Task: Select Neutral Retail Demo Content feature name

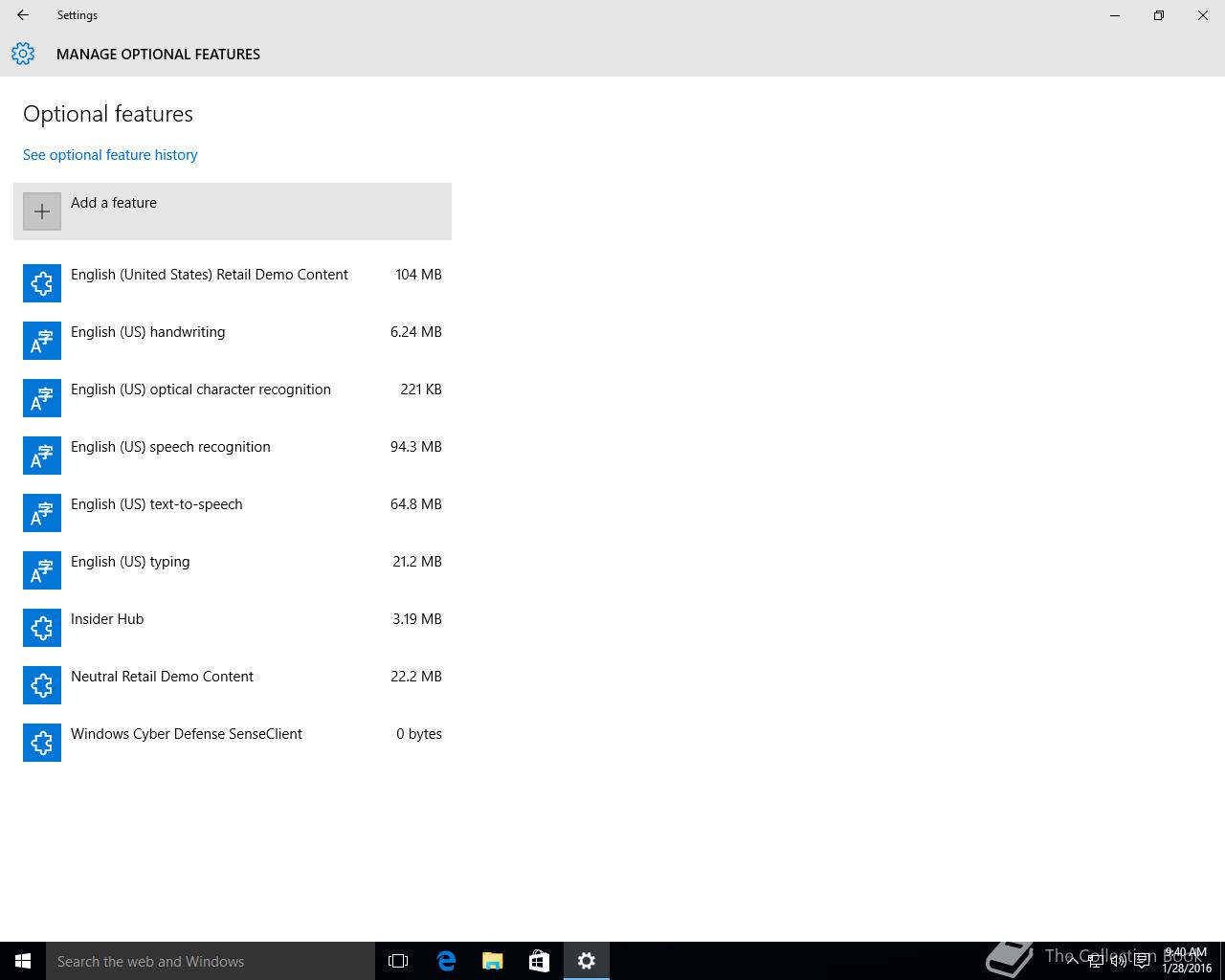Action: tap(162, 677)
